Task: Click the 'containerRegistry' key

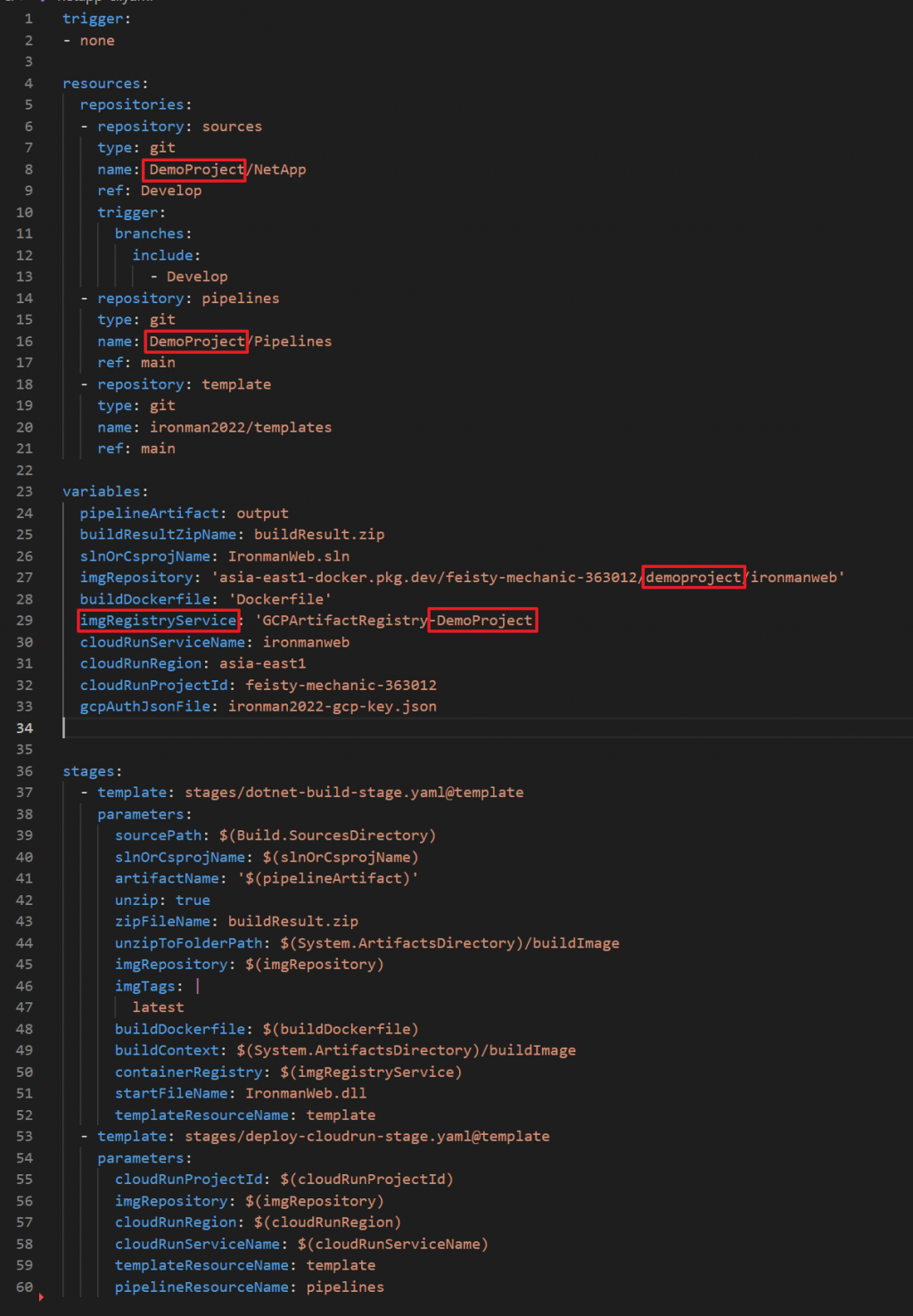Action: pyautogui.click(x=189, y=1073)
